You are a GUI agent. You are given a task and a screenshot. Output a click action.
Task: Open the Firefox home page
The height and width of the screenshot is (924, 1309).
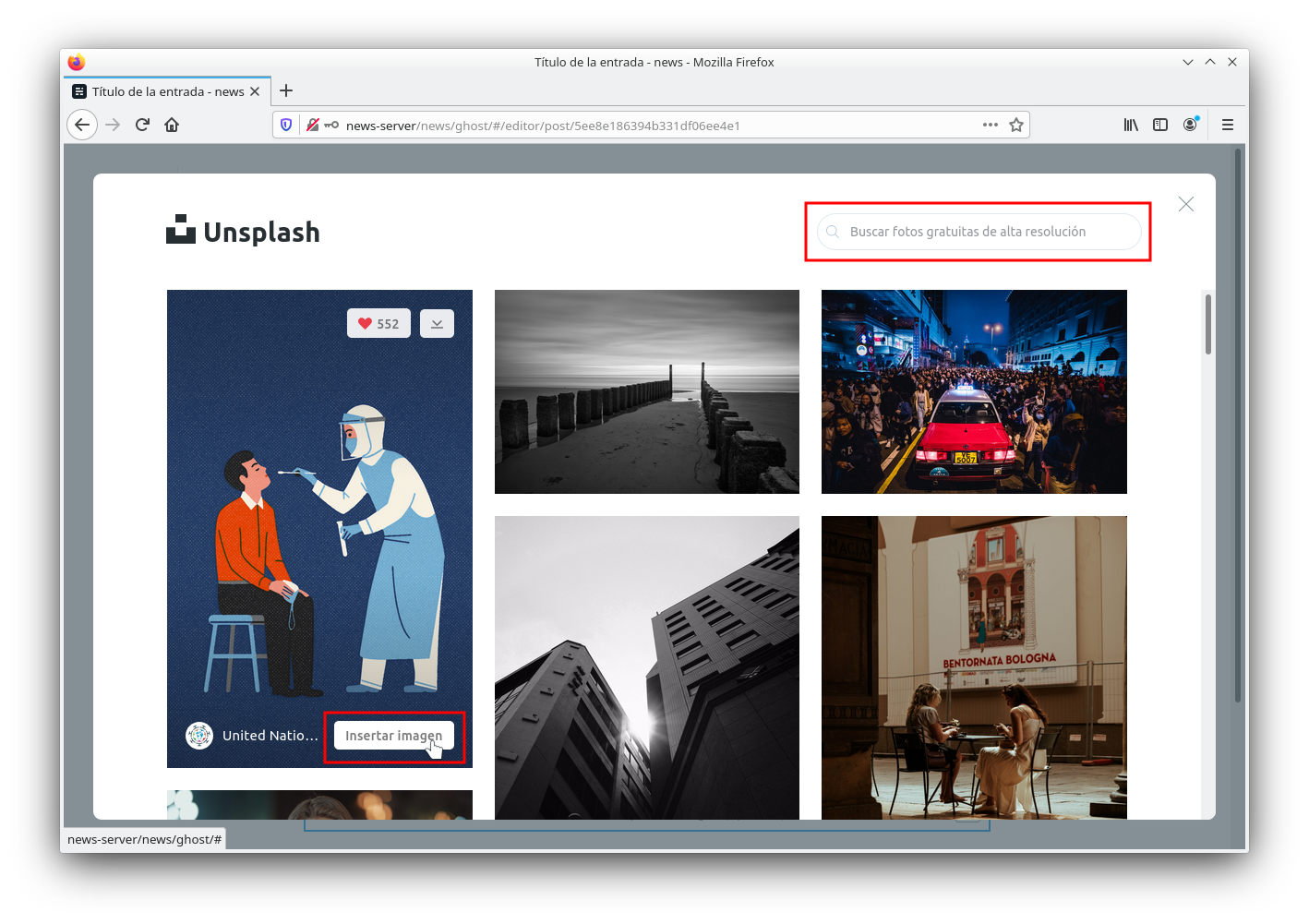click(172, 125)
